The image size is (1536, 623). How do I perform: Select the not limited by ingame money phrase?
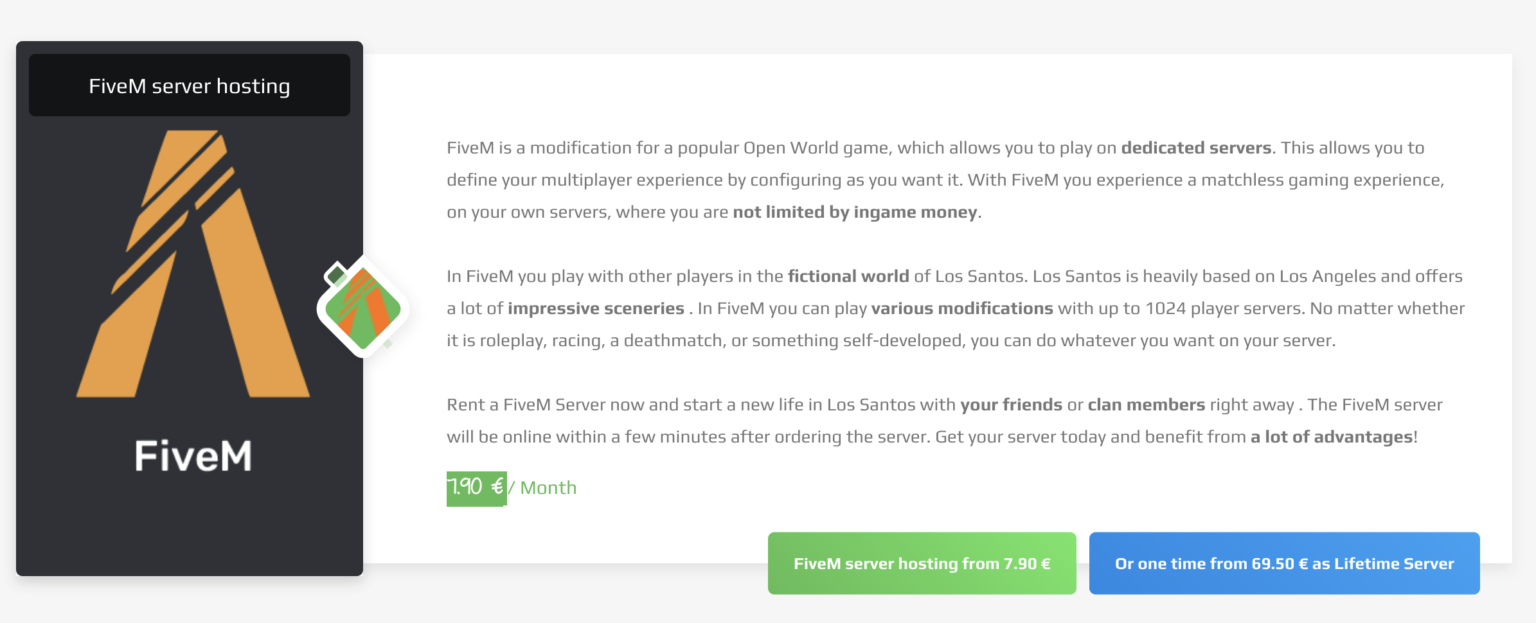[854, 212]
